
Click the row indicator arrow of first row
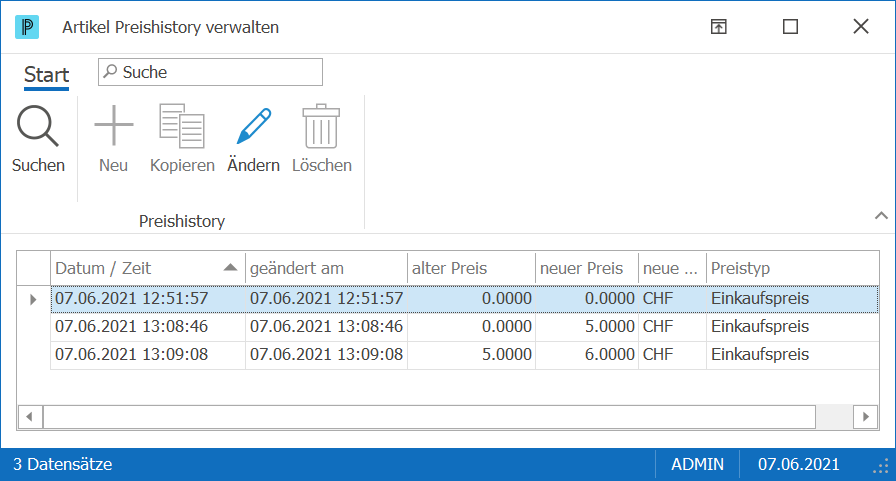click(x=33, y=299)
